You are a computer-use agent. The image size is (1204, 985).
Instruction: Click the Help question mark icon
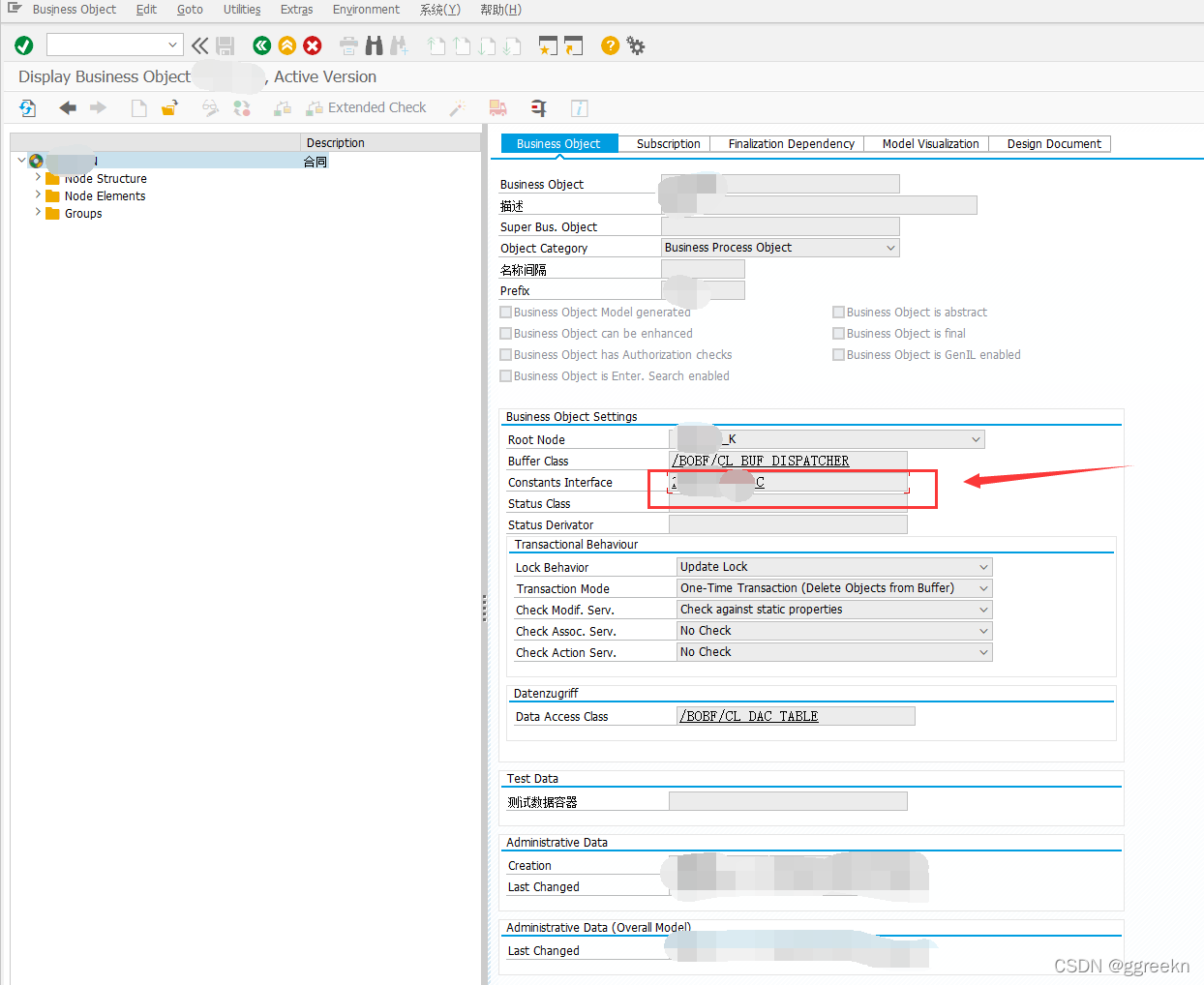pyautogui.click(x=610, y=45)
